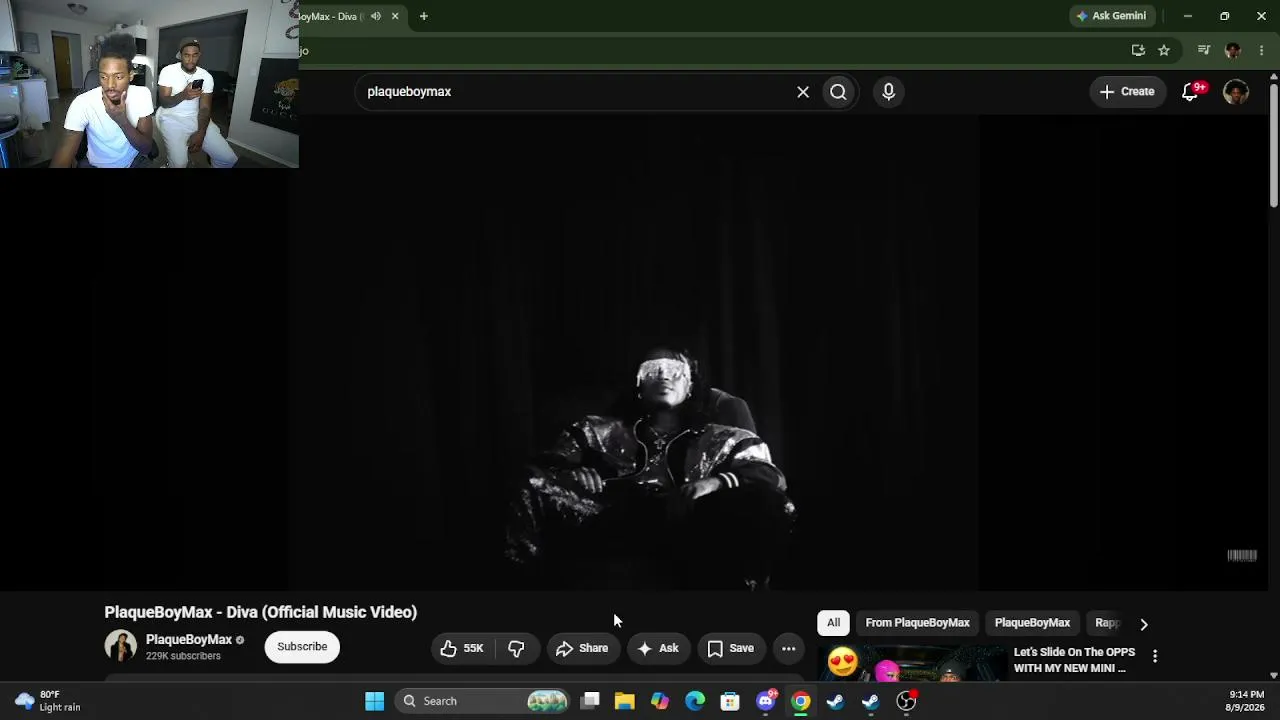Open Task View on the taskbar
Viewport: 1280px width, 720px height.
point(590,701)
